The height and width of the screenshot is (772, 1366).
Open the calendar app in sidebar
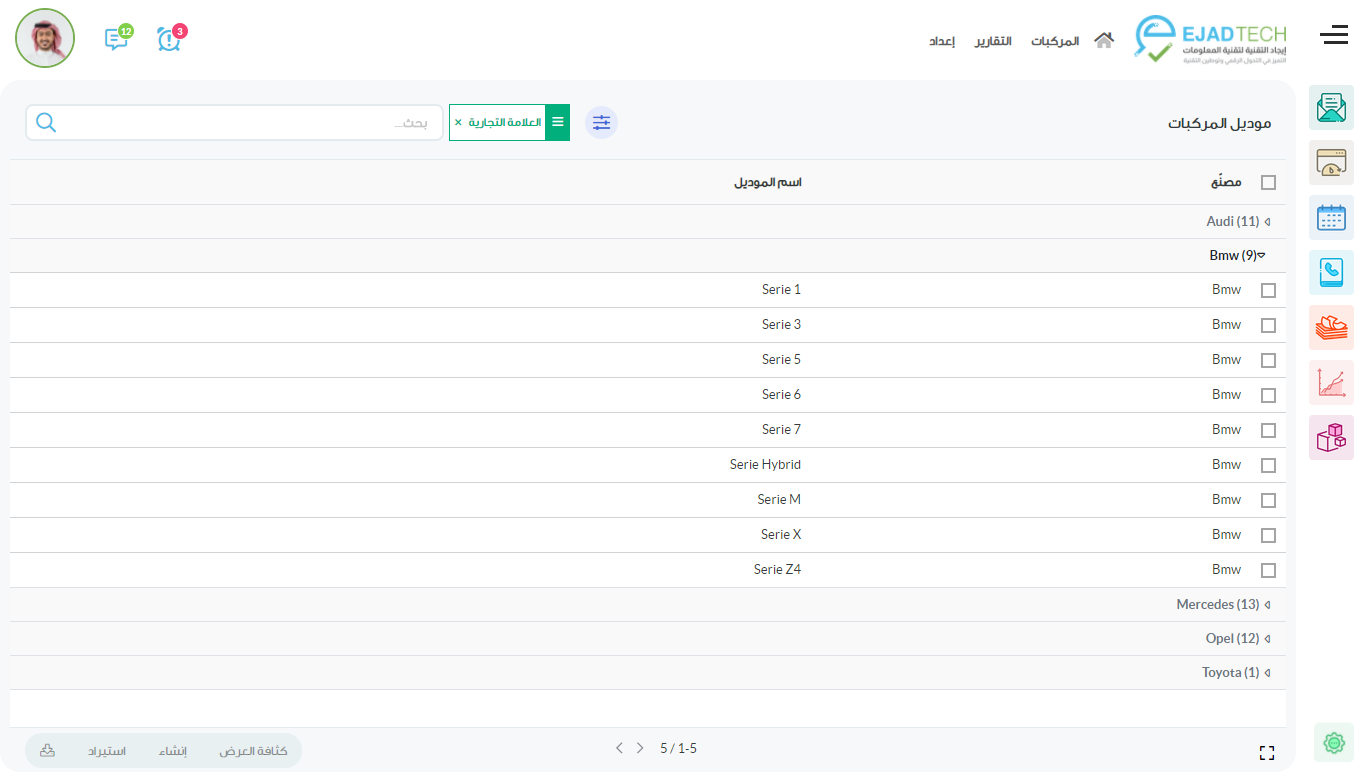tap(1331, 218)
